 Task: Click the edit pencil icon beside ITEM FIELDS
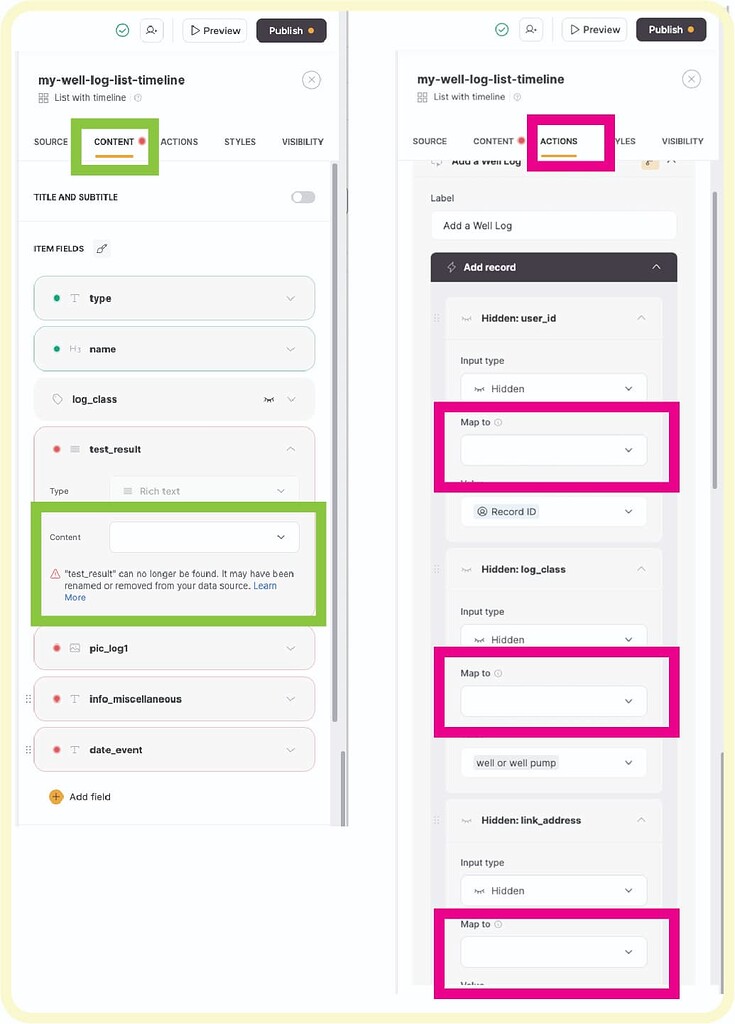point(103,248)
